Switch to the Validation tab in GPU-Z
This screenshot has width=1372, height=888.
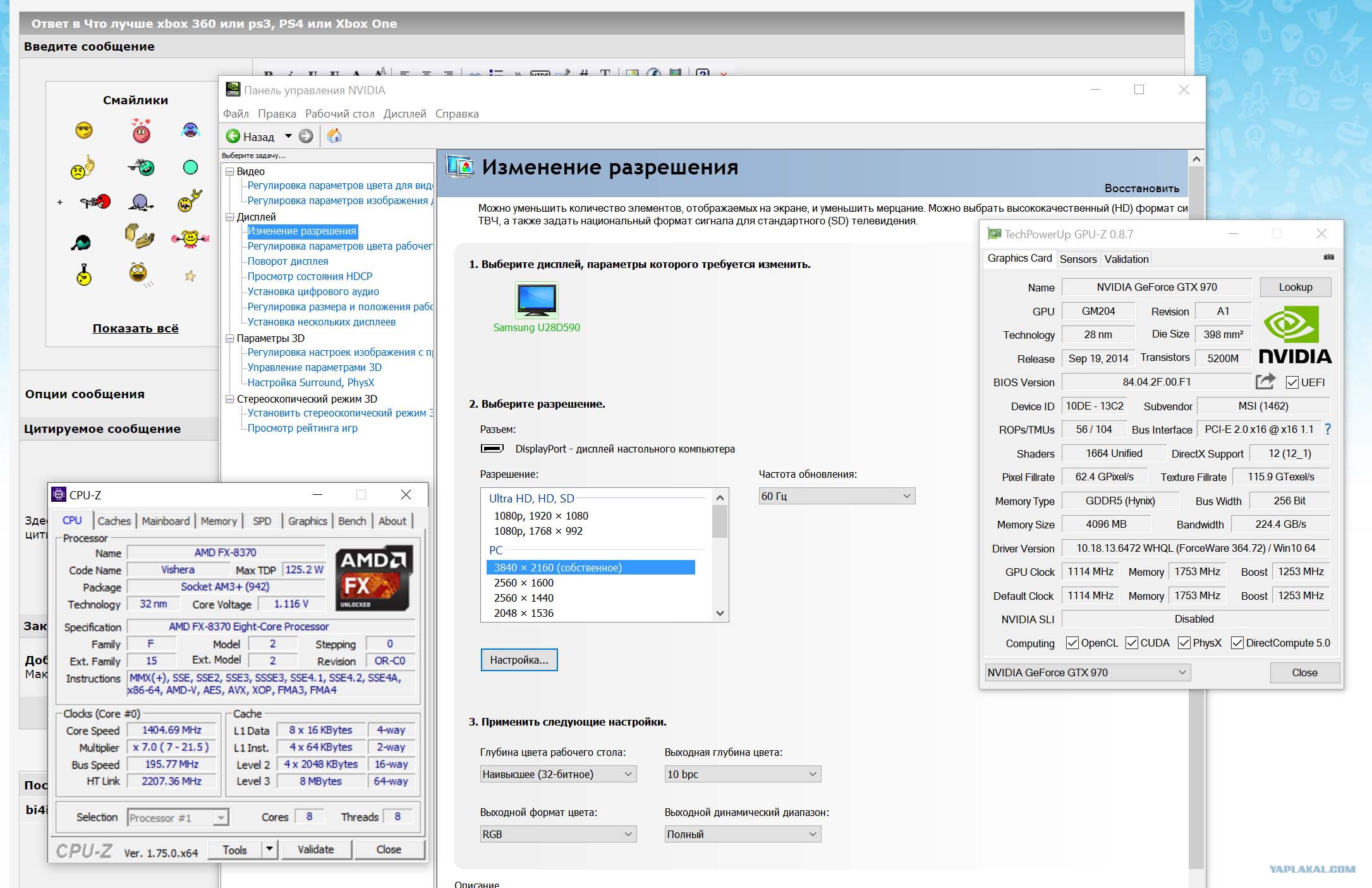tap(1126, 259)
